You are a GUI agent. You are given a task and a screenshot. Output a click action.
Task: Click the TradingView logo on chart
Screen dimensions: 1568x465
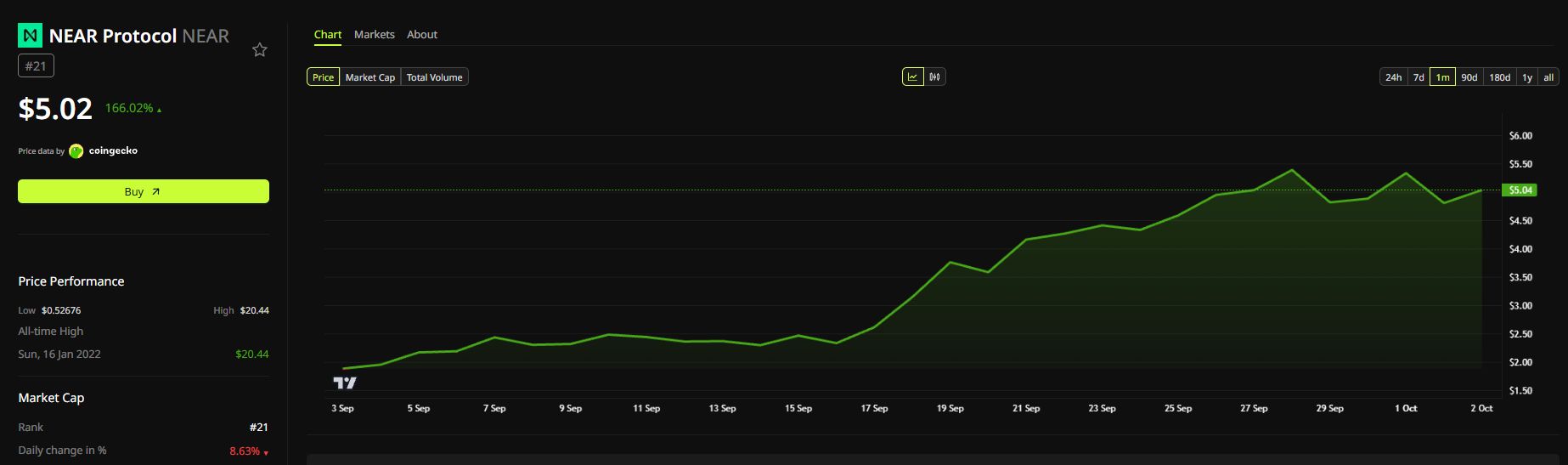pos(345,383)
